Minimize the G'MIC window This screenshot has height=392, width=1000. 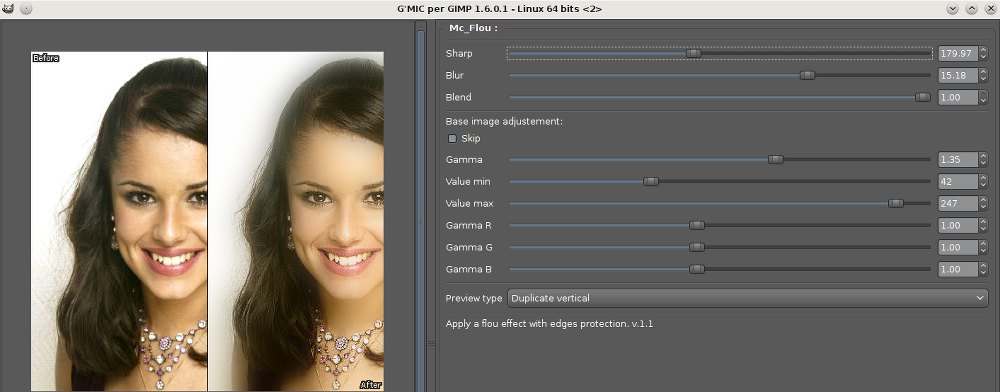point(952,9)
